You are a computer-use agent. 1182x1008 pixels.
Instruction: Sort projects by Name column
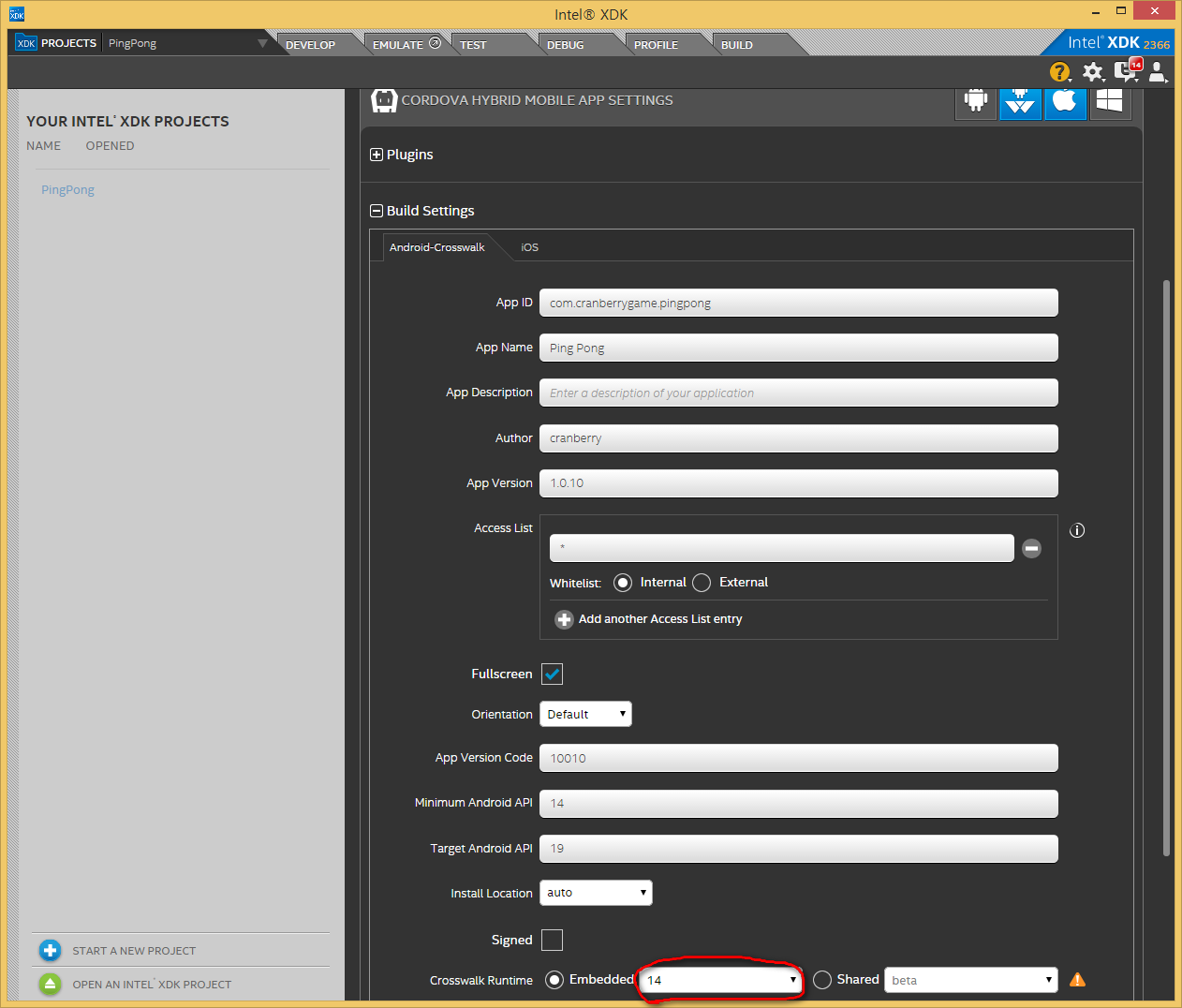click(x=43, y=146)
